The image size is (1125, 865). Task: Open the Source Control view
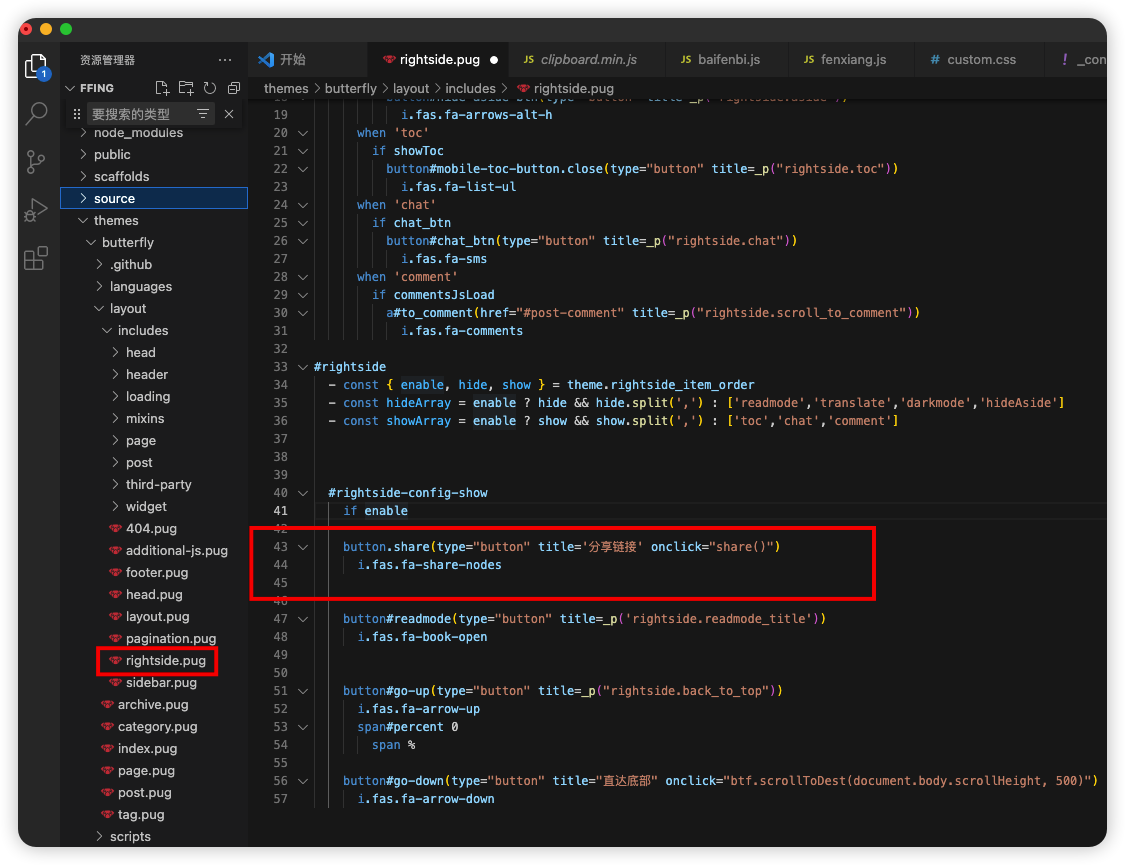click(x=37, y=161)
